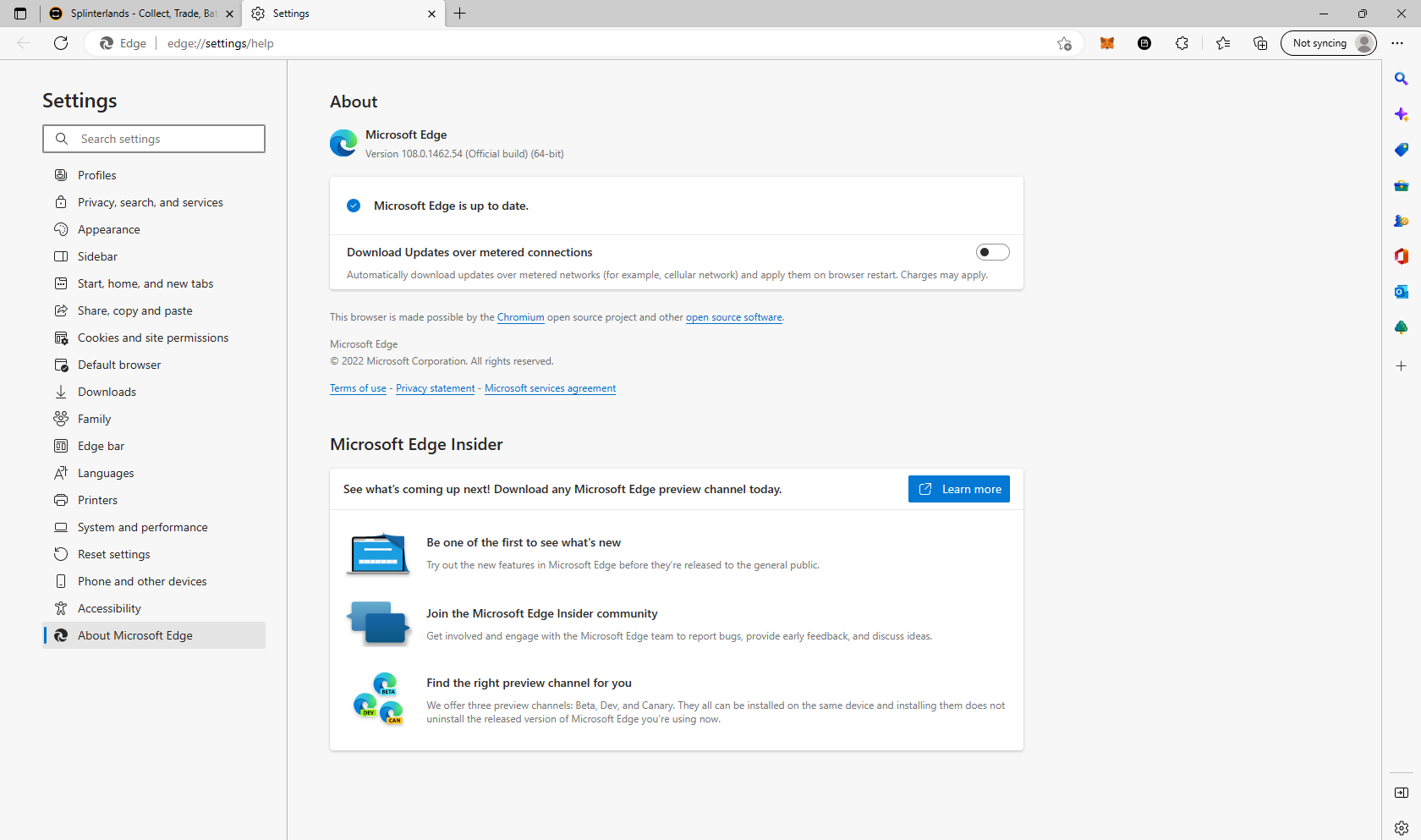Click the back navigation arrow

pos(24,43)
